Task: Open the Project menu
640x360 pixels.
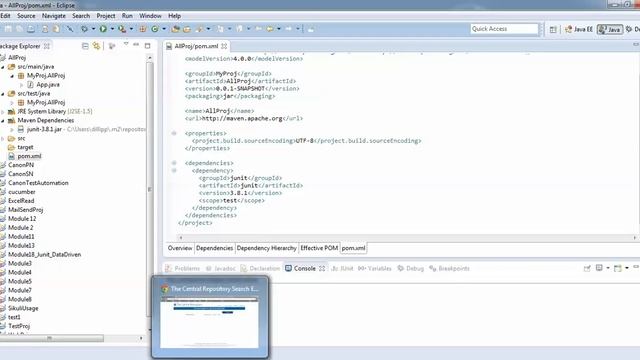Action: click(x=106, y=16)
